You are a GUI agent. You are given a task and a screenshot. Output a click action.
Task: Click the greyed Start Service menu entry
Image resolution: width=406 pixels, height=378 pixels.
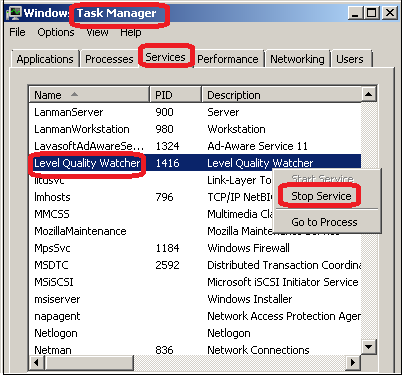click(322, 179)
